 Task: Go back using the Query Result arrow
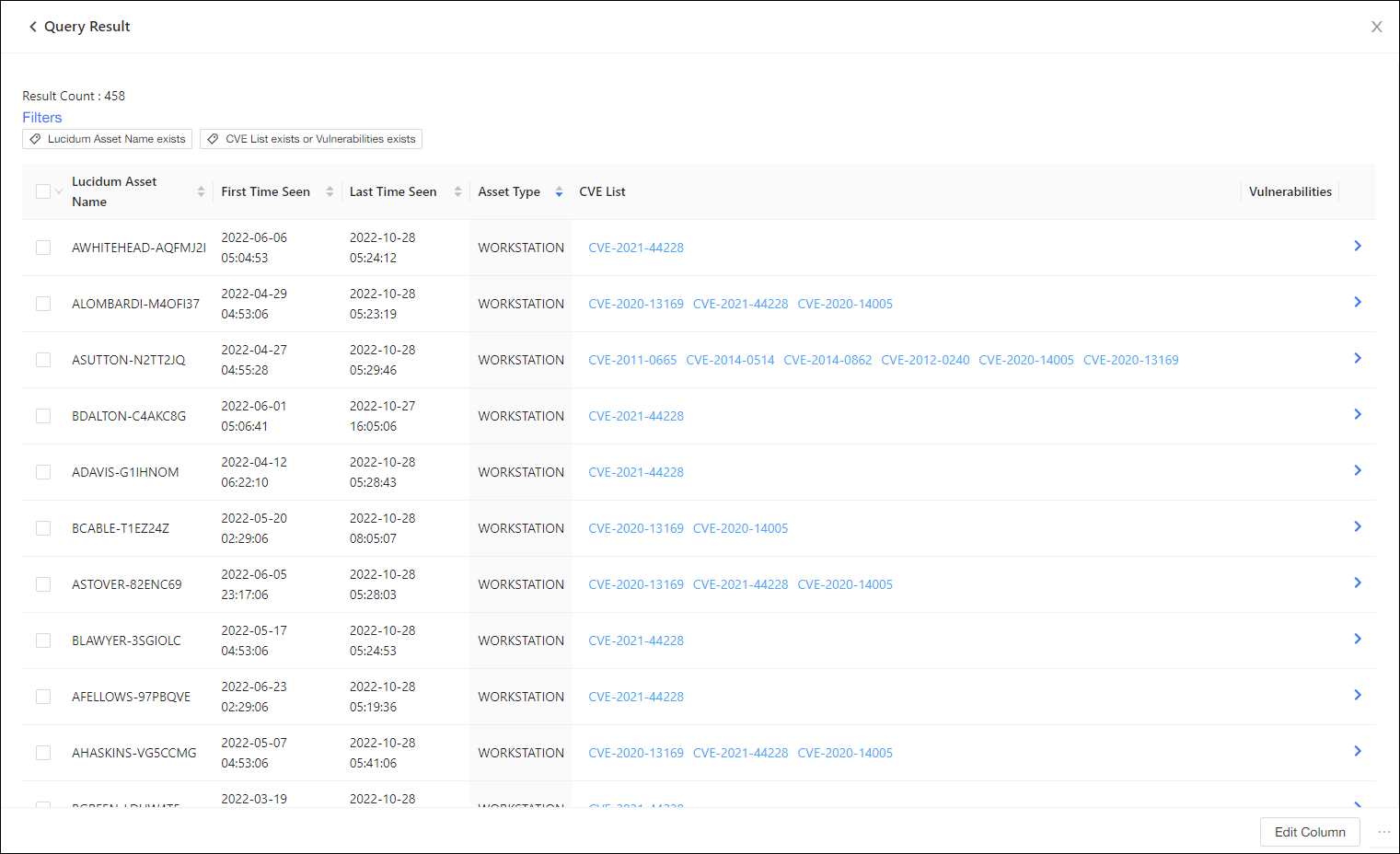point(33,27)
